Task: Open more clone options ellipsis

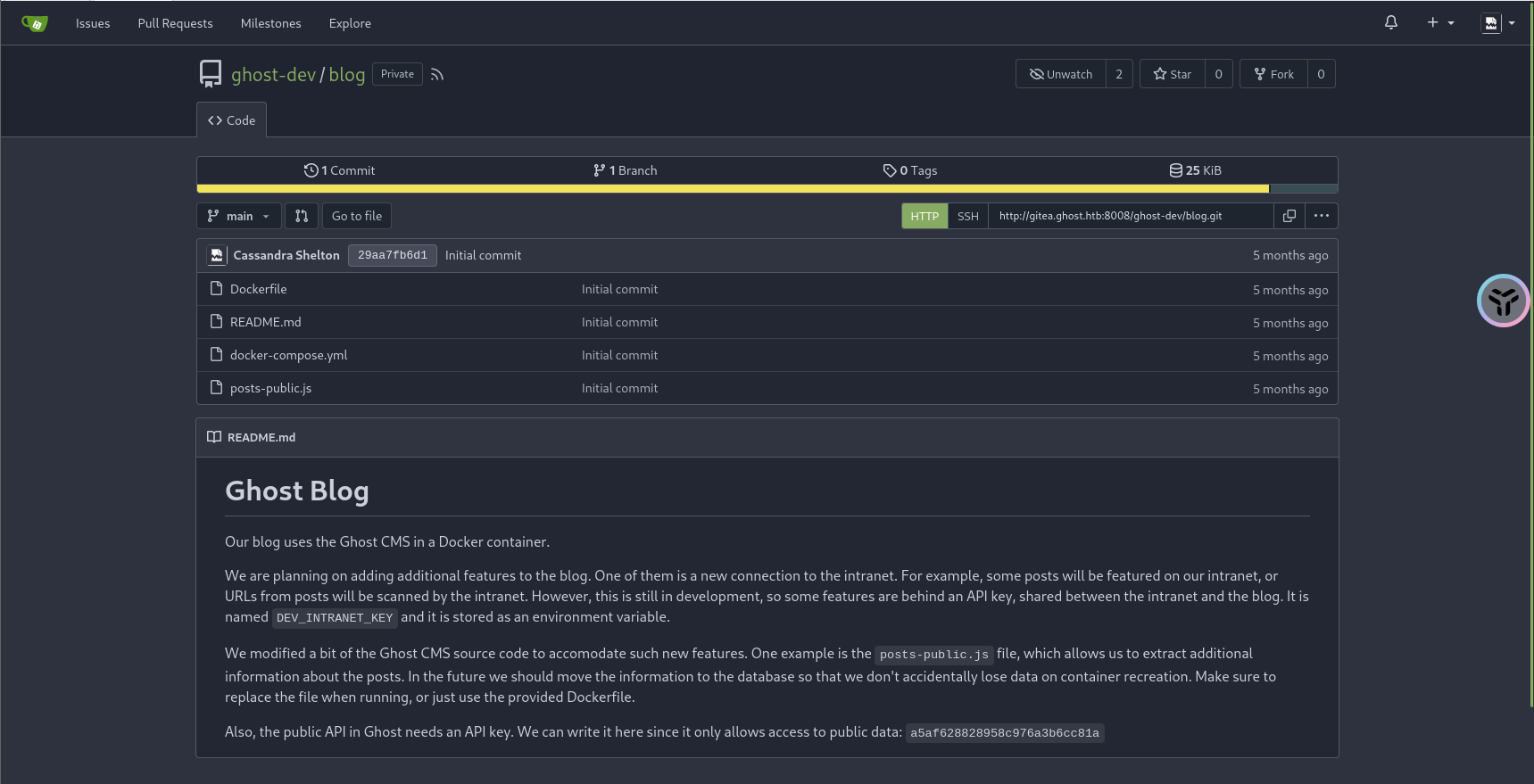Action: tap(1321, 216)
